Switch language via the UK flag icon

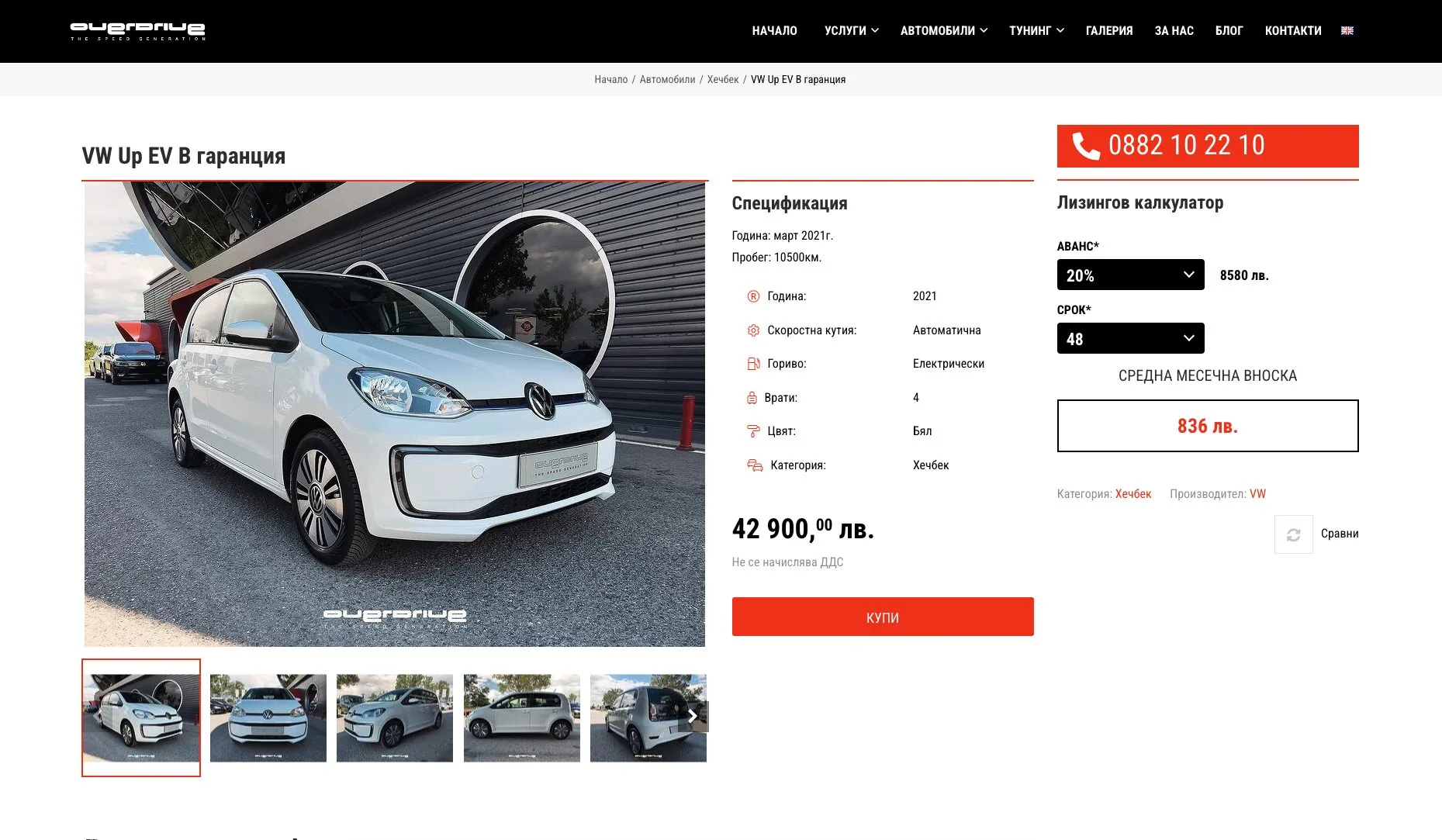tap(1347, 31)
